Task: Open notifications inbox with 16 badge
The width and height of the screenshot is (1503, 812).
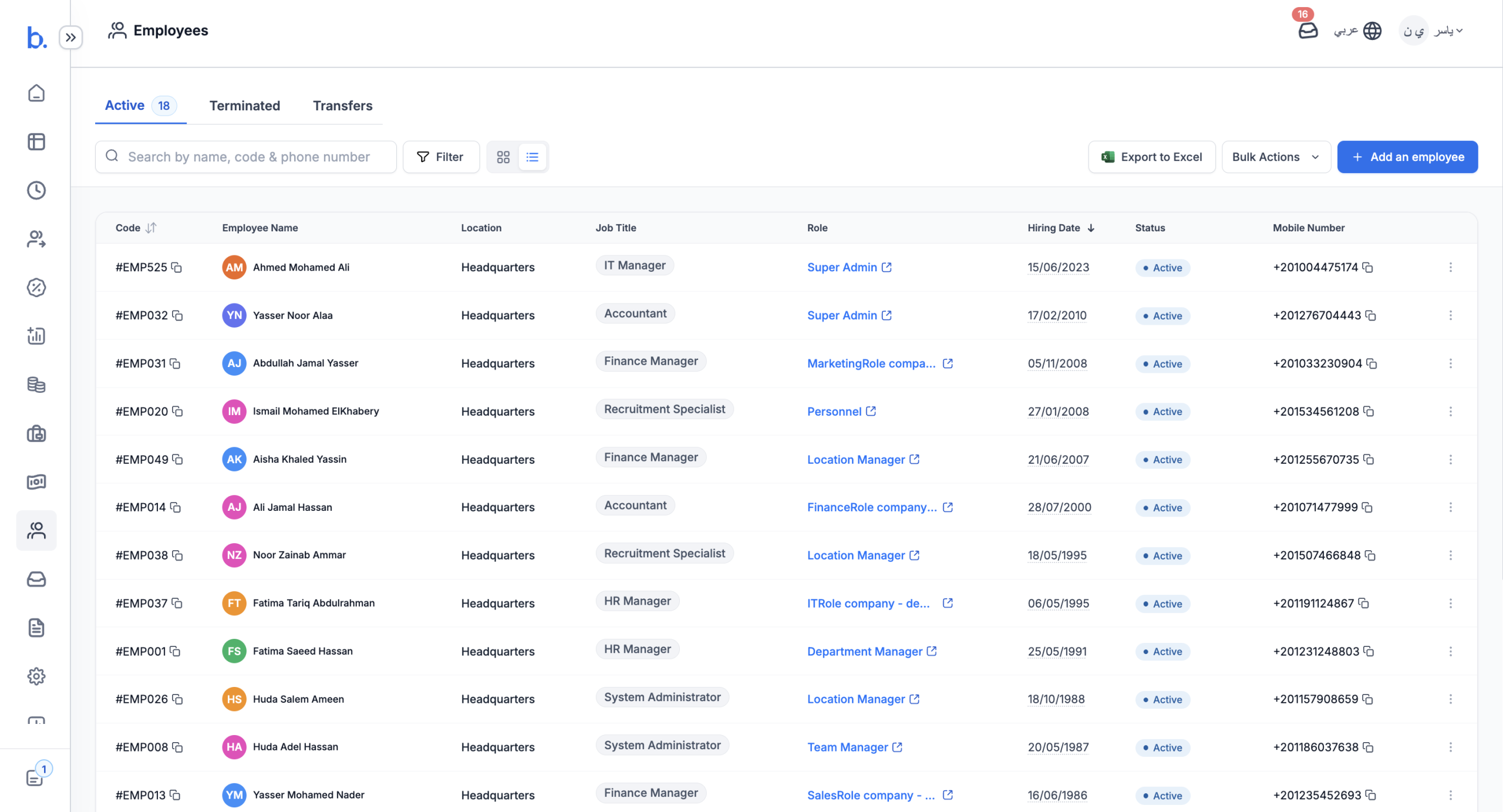Action: [x=1307, y=31]
